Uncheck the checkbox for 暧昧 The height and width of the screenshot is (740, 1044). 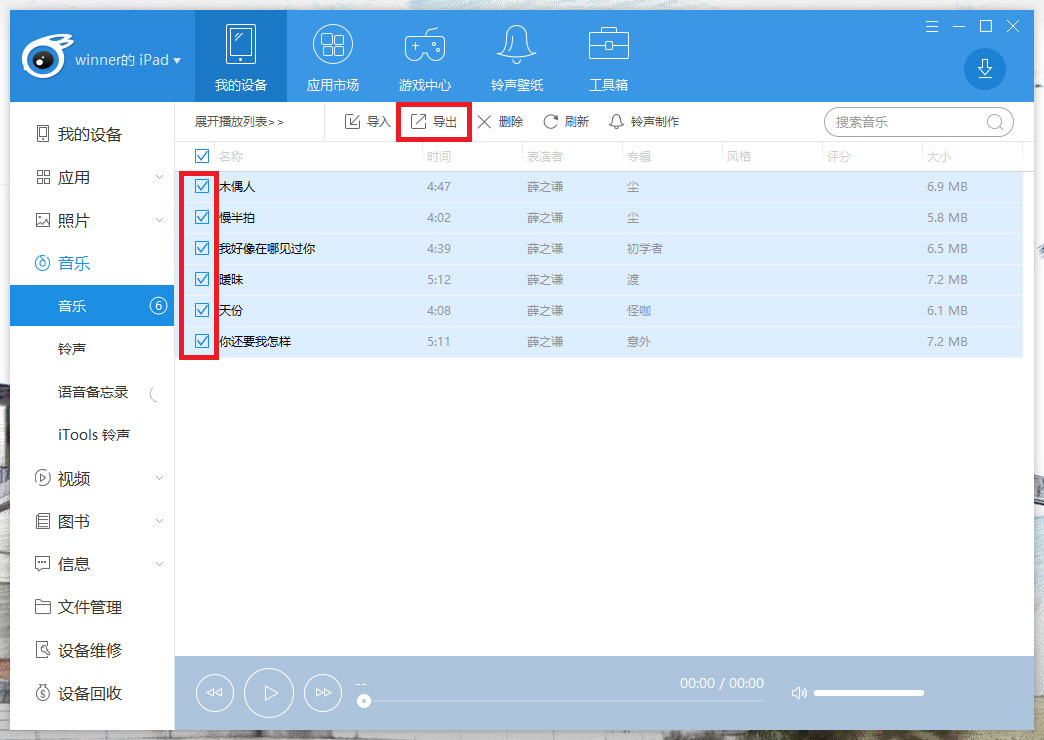click(x=202, y=279)
